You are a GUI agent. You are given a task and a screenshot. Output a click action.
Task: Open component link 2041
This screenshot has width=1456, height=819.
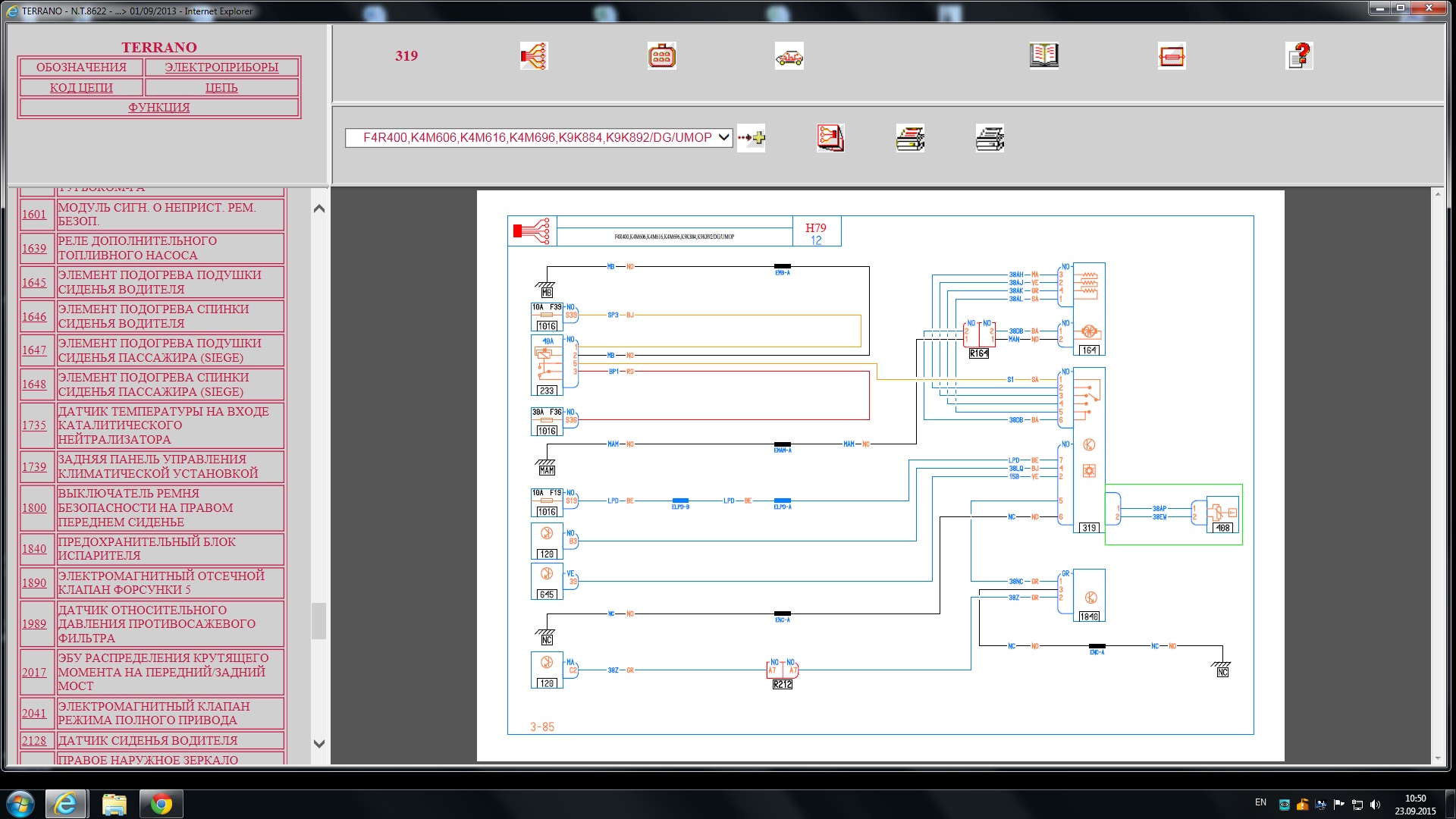(34, 714)
